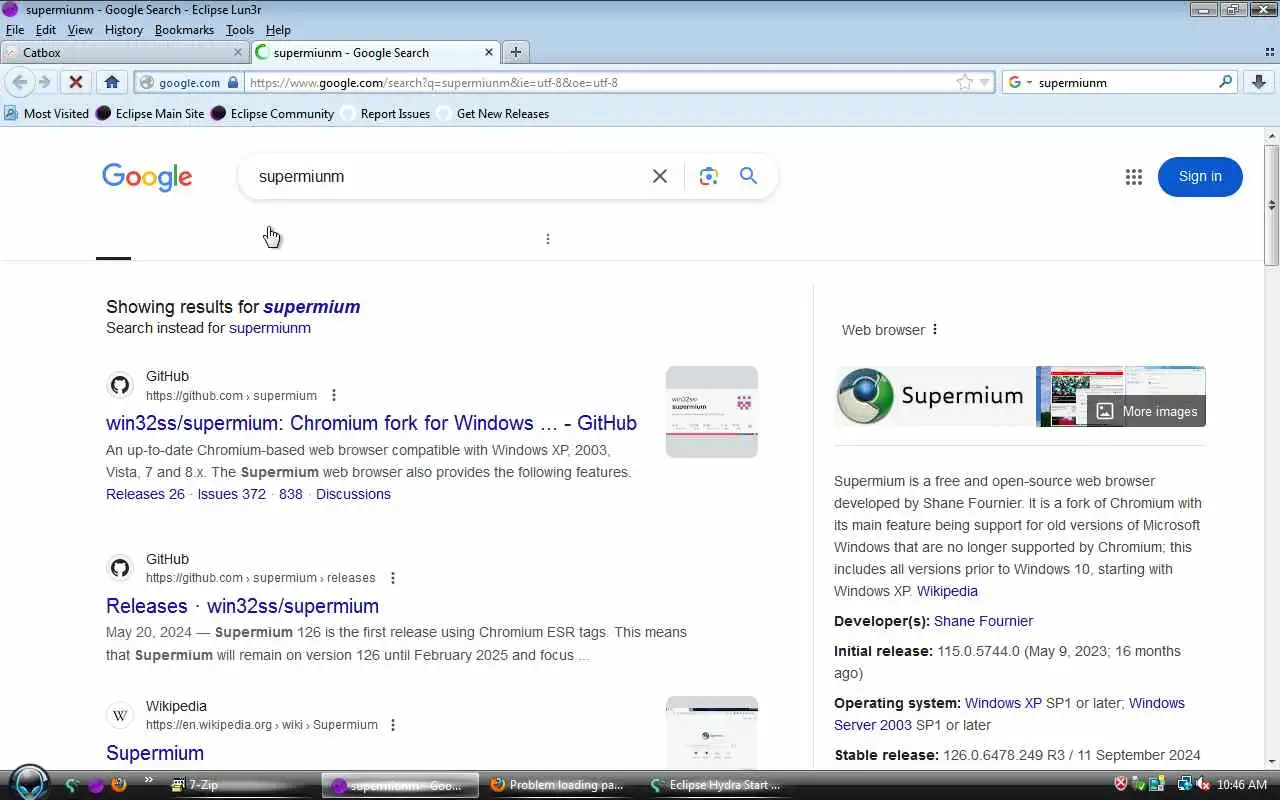Image resolution: width=1280 pixels, height=800 pixels.
Task: Open the three-dot More menu under search bar
Action: 547,239
